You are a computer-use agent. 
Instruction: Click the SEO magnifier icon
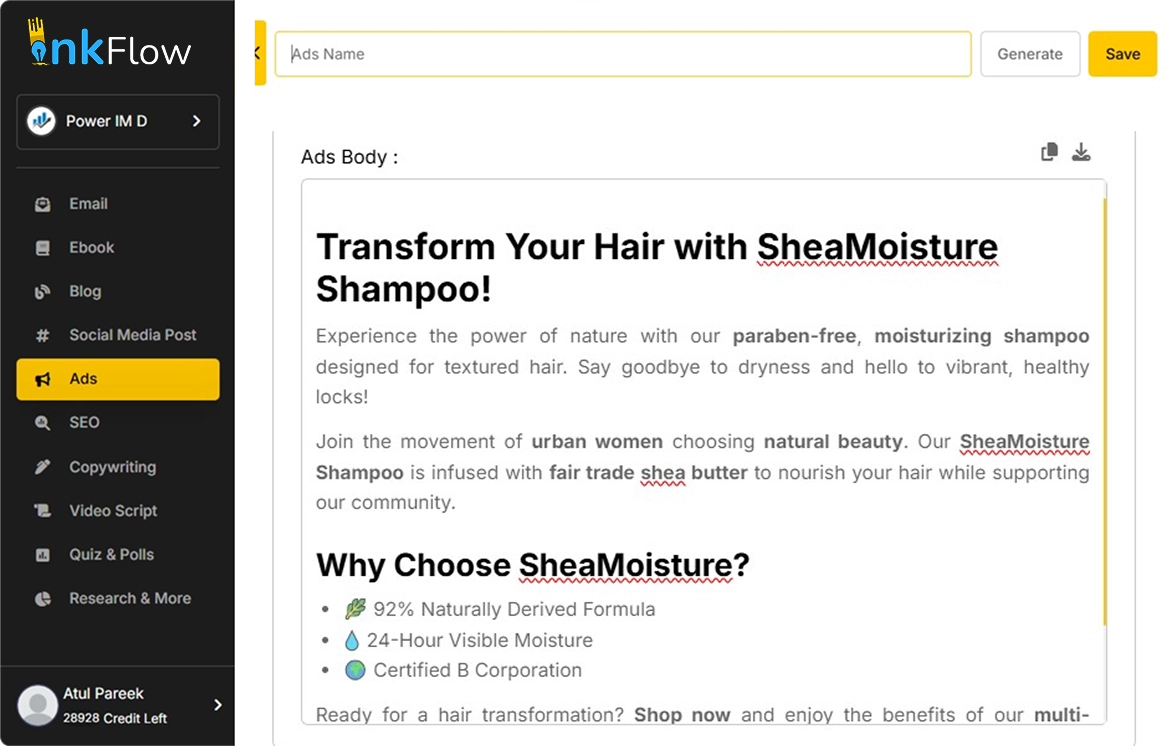point(42,423)
